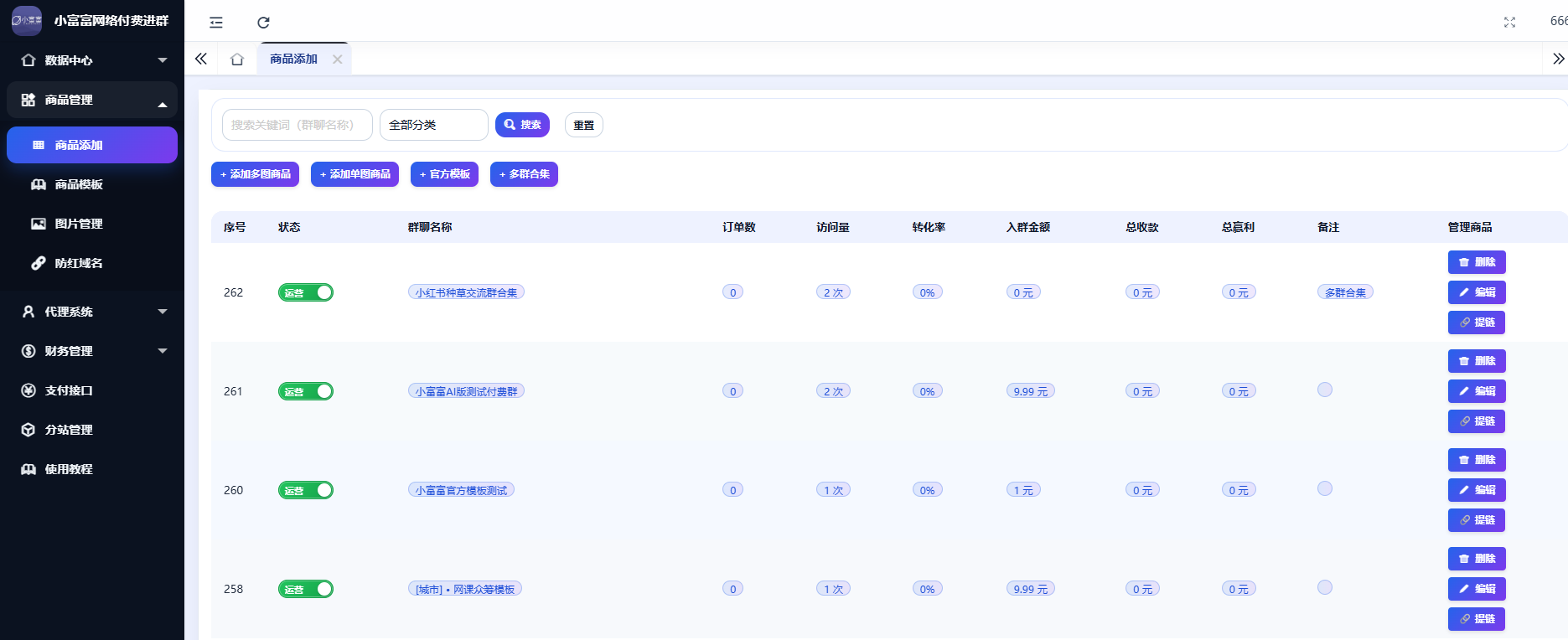This screenshot has width=1568, height=640.
Task: Open 分站管理 page
Action: click(x=92, y=430)
